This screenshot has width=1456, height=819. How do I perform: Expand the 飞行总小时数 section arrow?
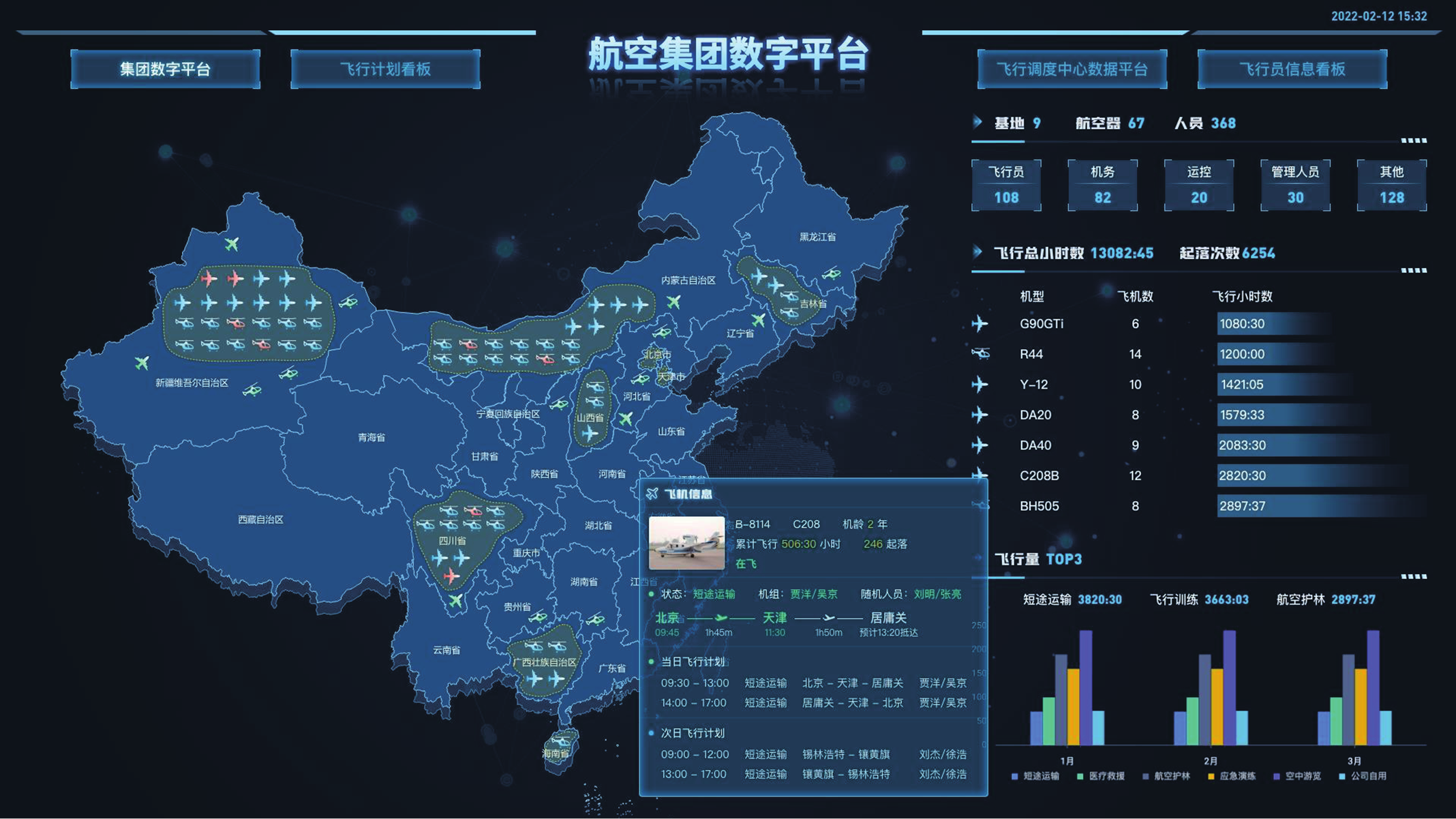coord(977,252)
